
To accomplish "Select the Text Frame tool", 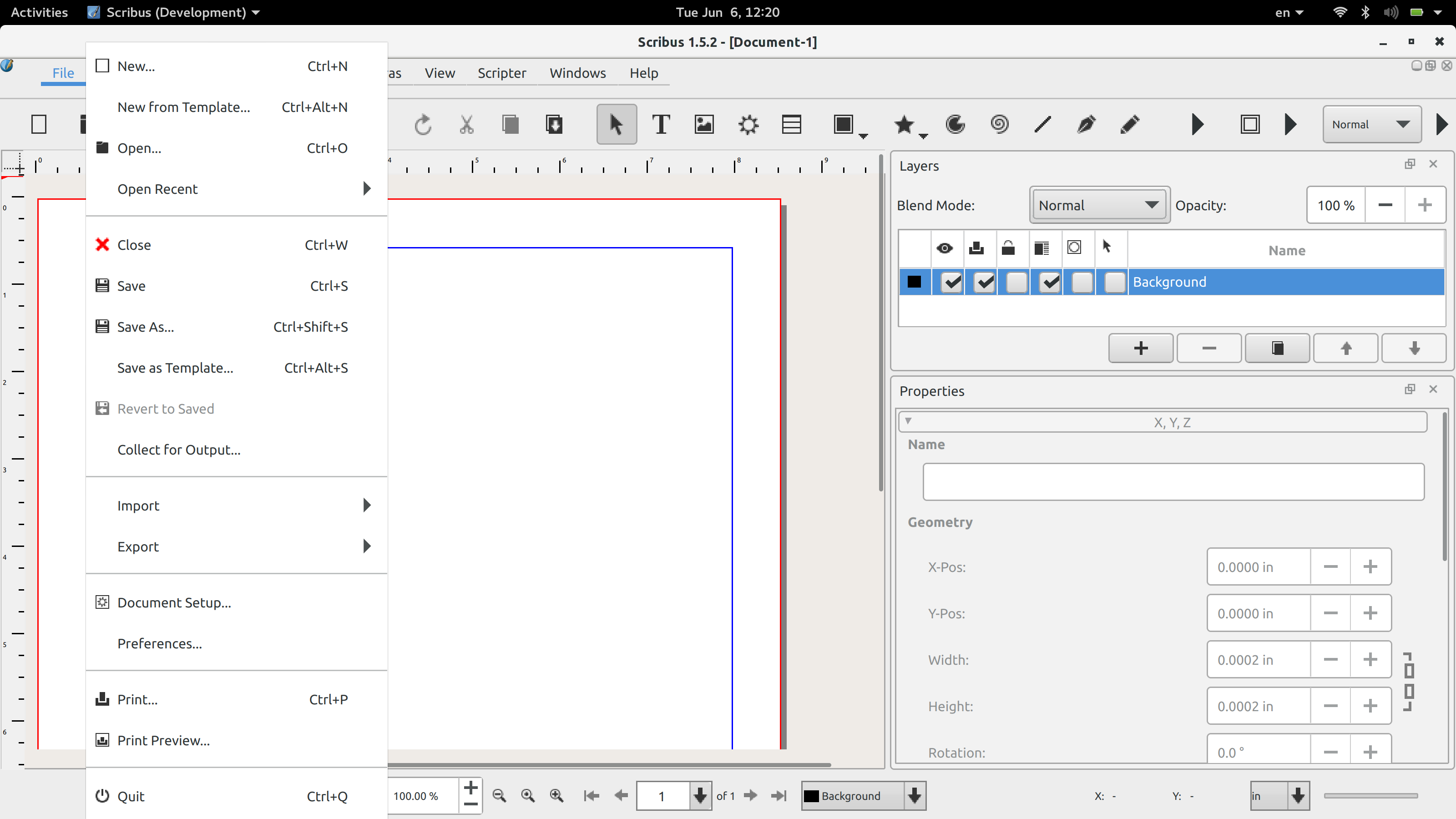I will pos(660,124).
